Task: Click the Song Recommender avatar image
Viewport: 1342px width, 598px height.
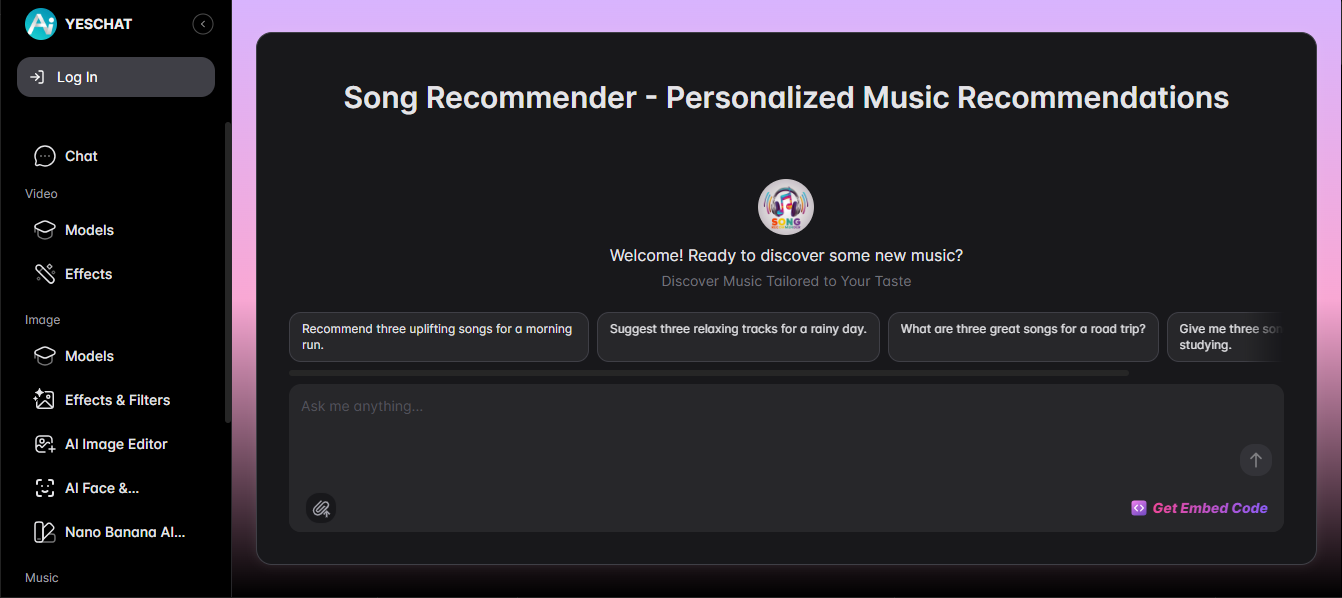Action: click(785, 206)
